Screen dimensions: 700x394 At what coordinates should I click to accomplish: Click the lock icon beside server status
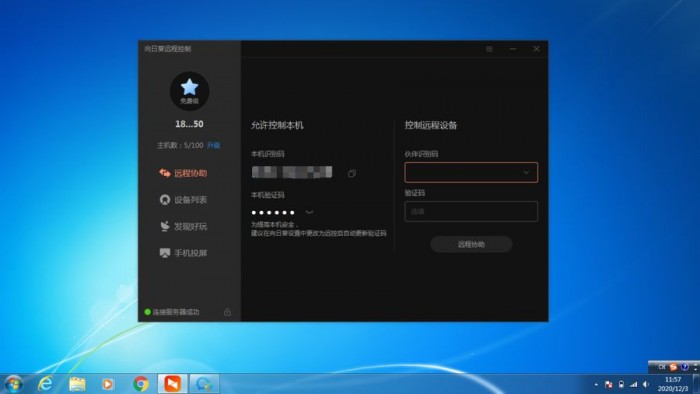coord(227,312)
